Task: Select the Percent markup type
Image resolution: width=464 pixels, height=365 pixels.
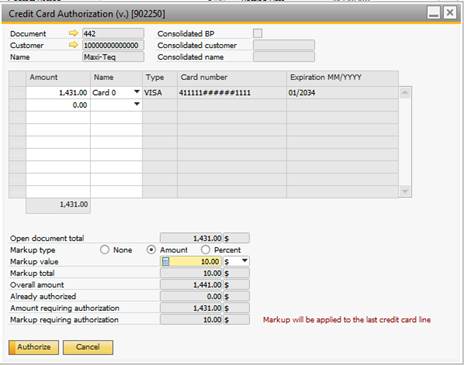Action: (x=206, y=250)
